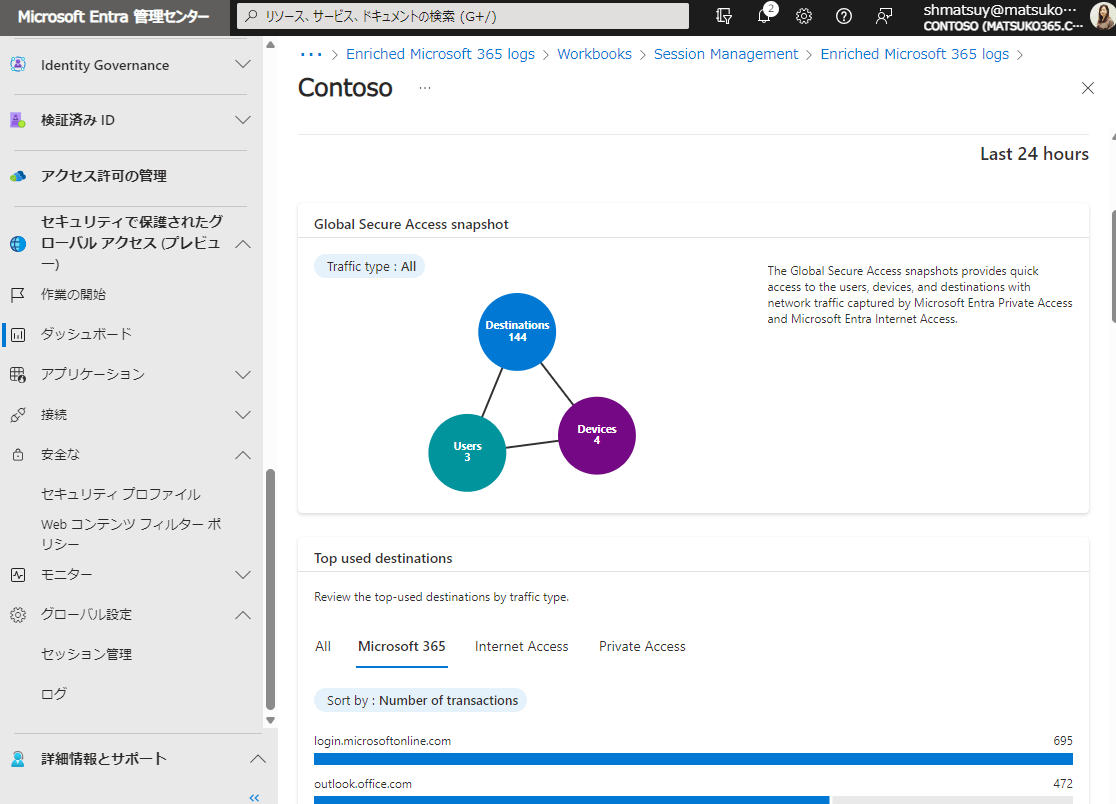Expand 検証済み ID section

(x=243, y=120)
